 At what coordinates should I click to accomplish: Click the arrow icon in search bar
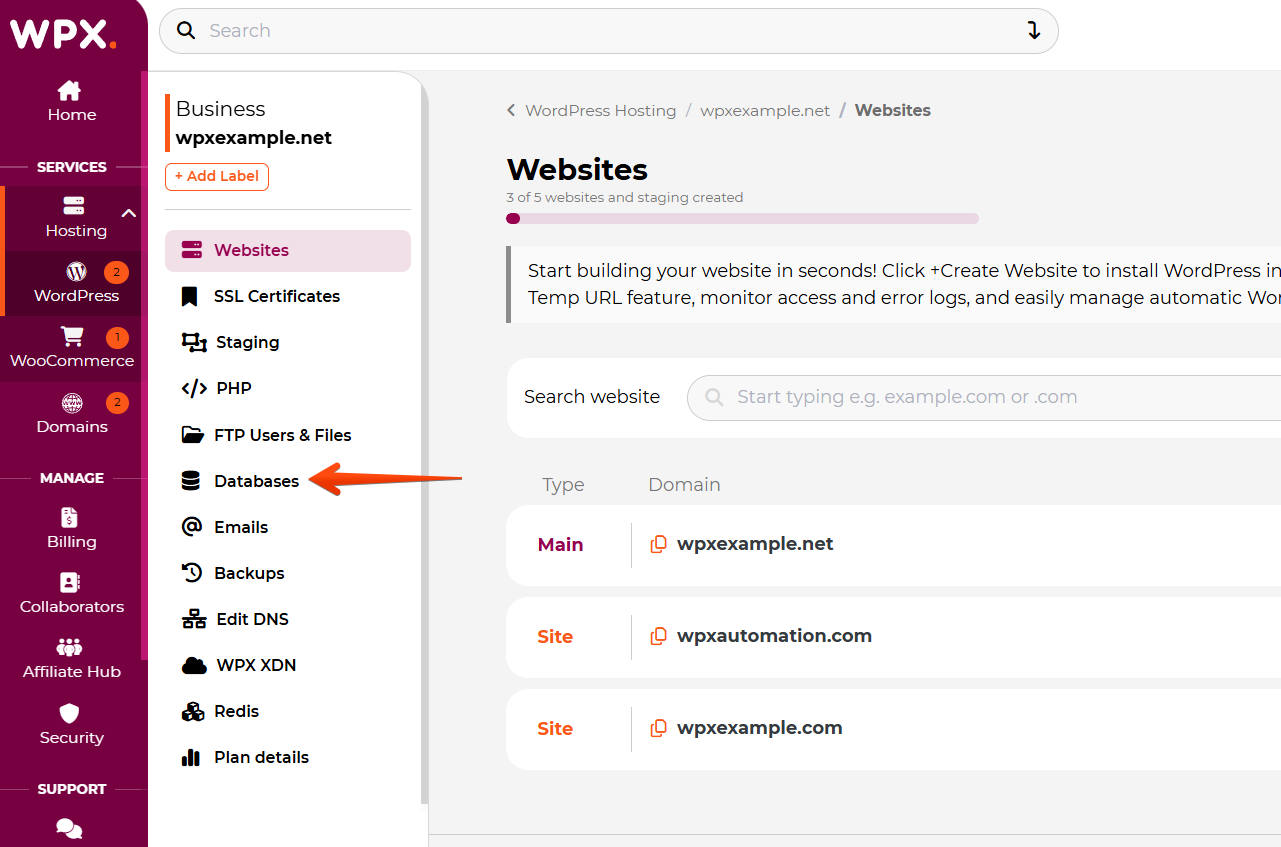coord(1034,30)
